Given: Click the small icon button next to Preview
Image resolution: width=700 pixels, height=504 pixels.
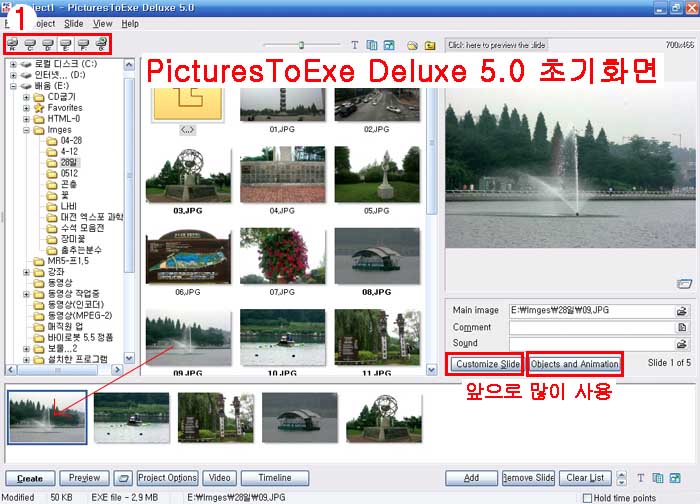Looking at the screenshot, I should (123, 479).
